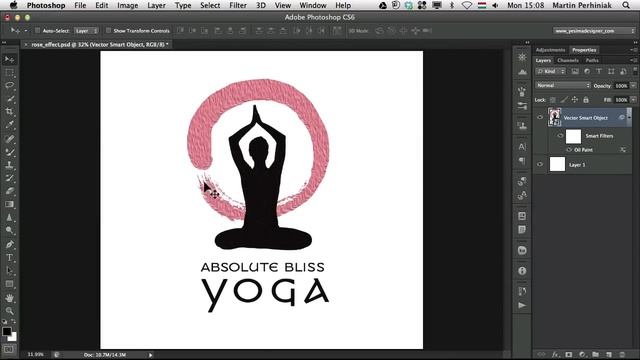Select the Eraser tool
Screen dimensions: 640x360
[9, 191]
